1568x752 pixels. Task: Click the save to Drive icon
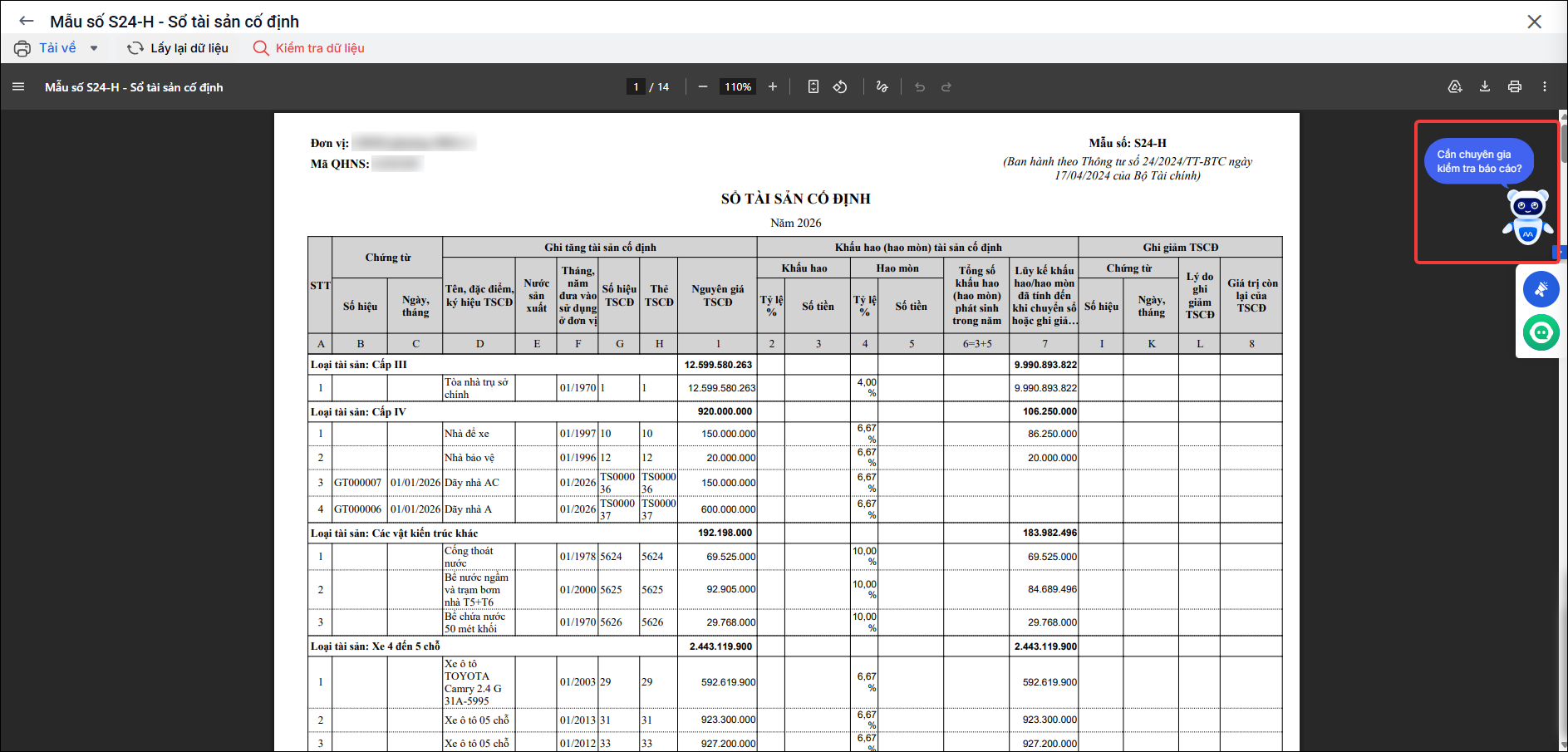pos(1455,86)
